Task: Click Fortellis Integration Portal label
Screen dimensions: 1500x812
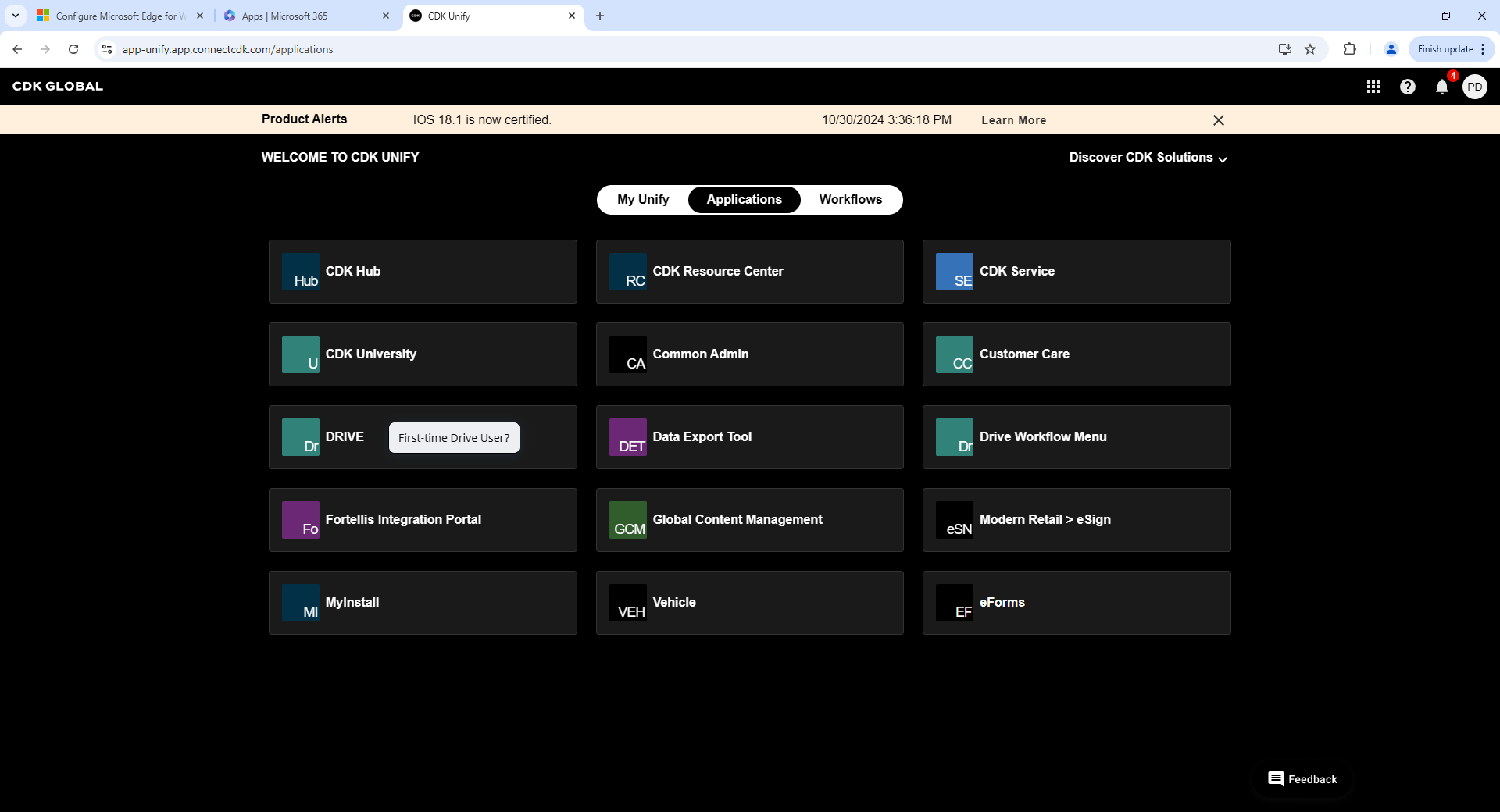Action: [403, 520]
